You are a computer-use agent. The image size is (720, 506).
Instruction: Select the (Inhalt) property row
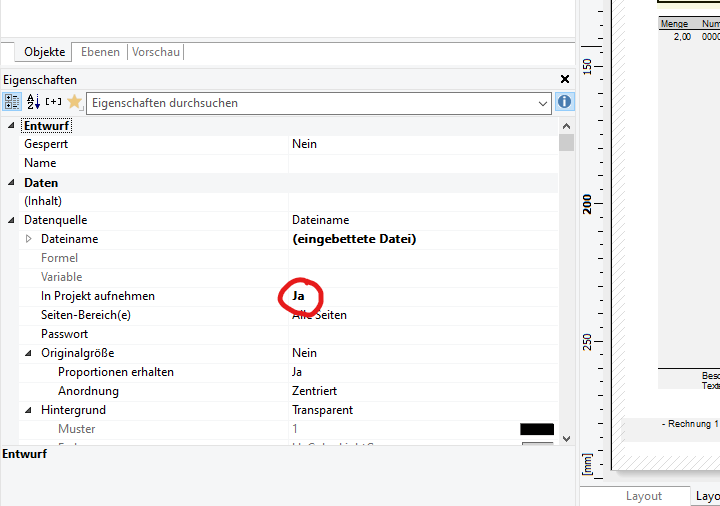[x=288, y=201]
